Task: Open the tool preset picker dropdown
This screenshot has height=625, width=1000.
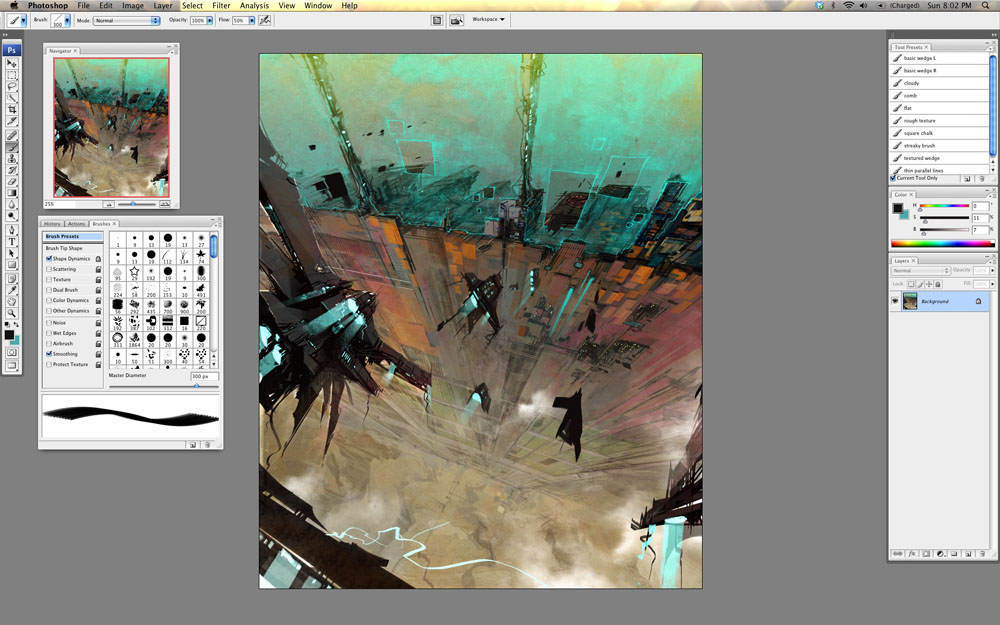Action: coord(24,20)
